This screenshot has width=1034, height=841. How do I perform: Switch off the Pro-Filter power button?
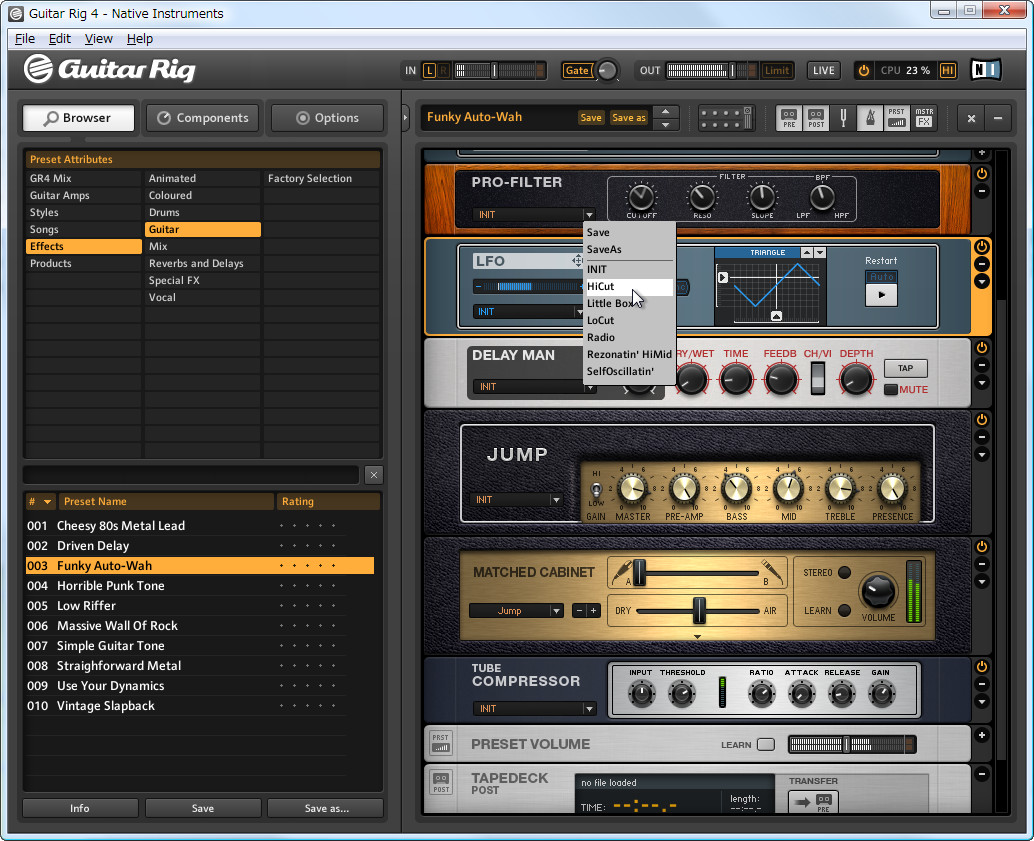pyautogui.click(x=980, y=173)
